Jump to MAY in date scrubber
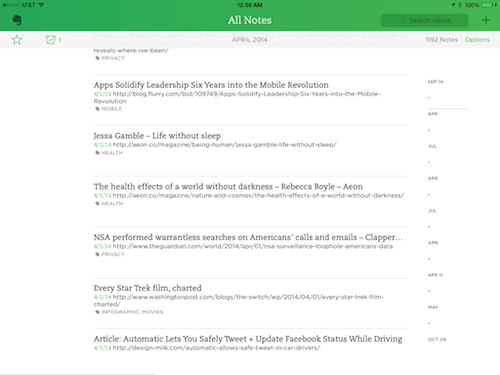The height and width of the screenshot is (375, 500). point(433,307)
